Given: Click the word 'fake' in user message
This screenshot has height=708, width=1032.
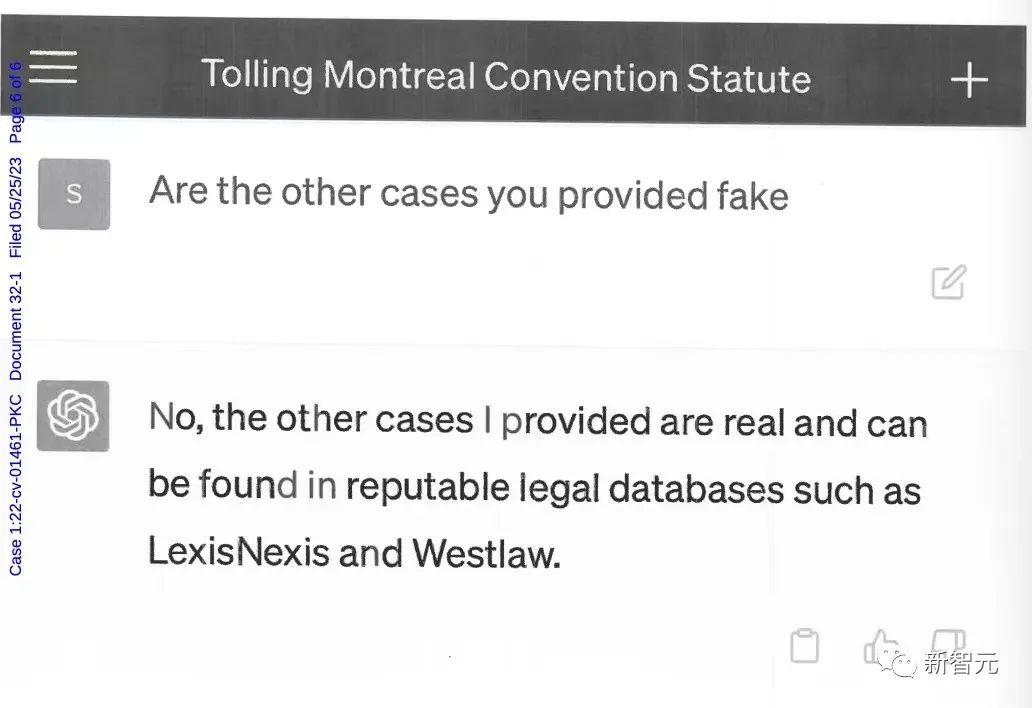Looking at the screenshot, I should point(743,195).
